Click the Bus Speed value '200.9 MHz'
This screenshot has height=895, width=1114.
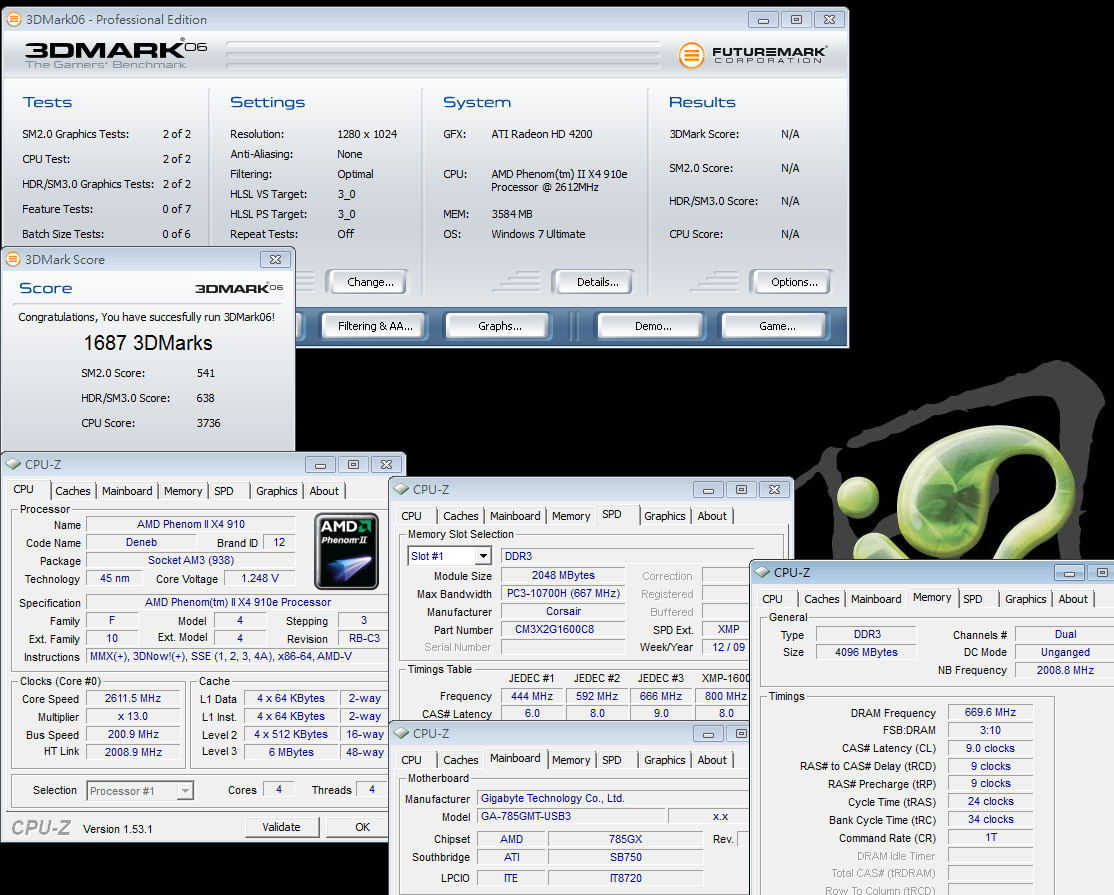click(x=133, y=734)
